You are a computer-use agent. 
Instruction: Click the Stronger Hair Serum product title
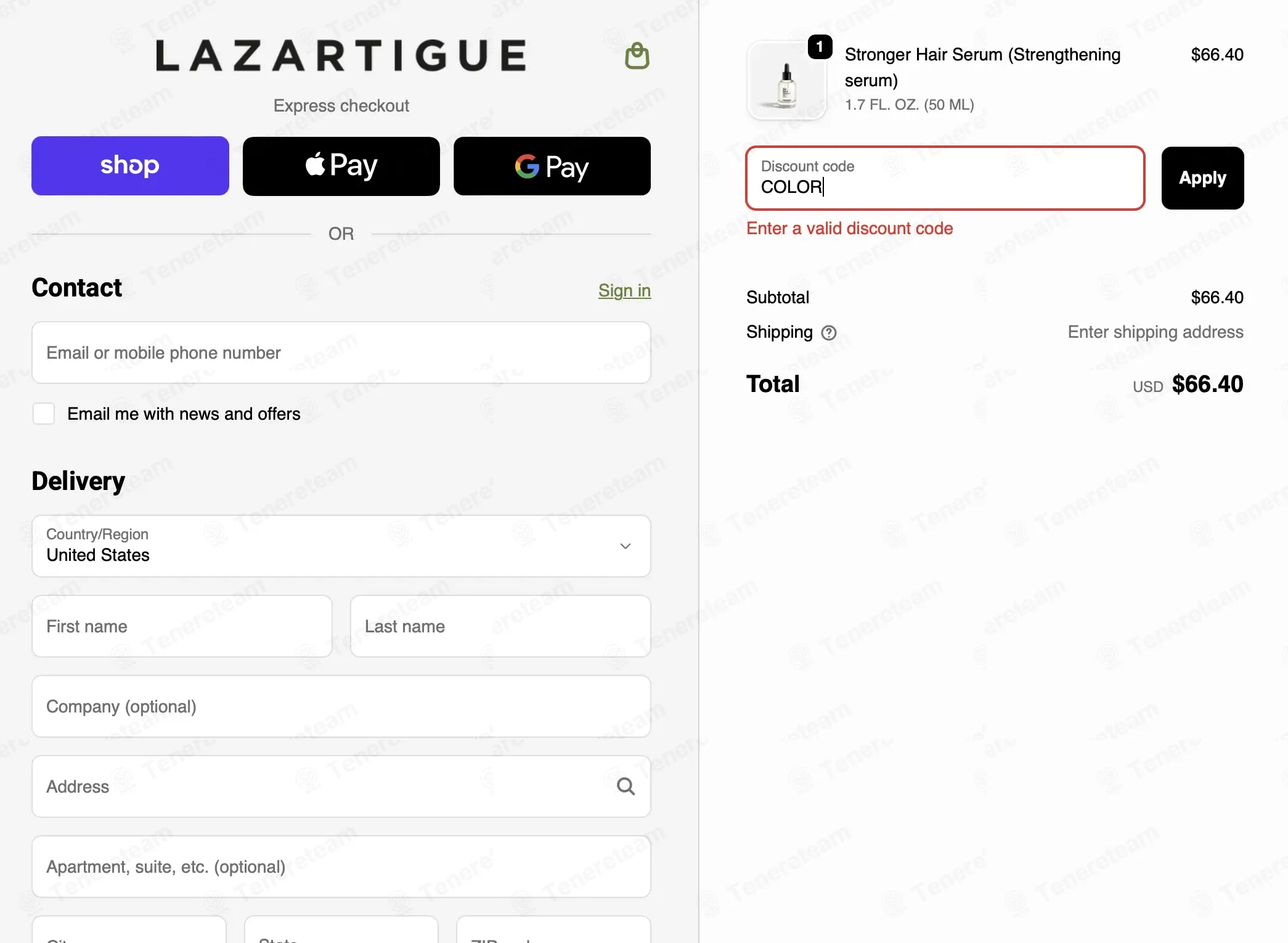pyautogui.click(x=982, y=67)
